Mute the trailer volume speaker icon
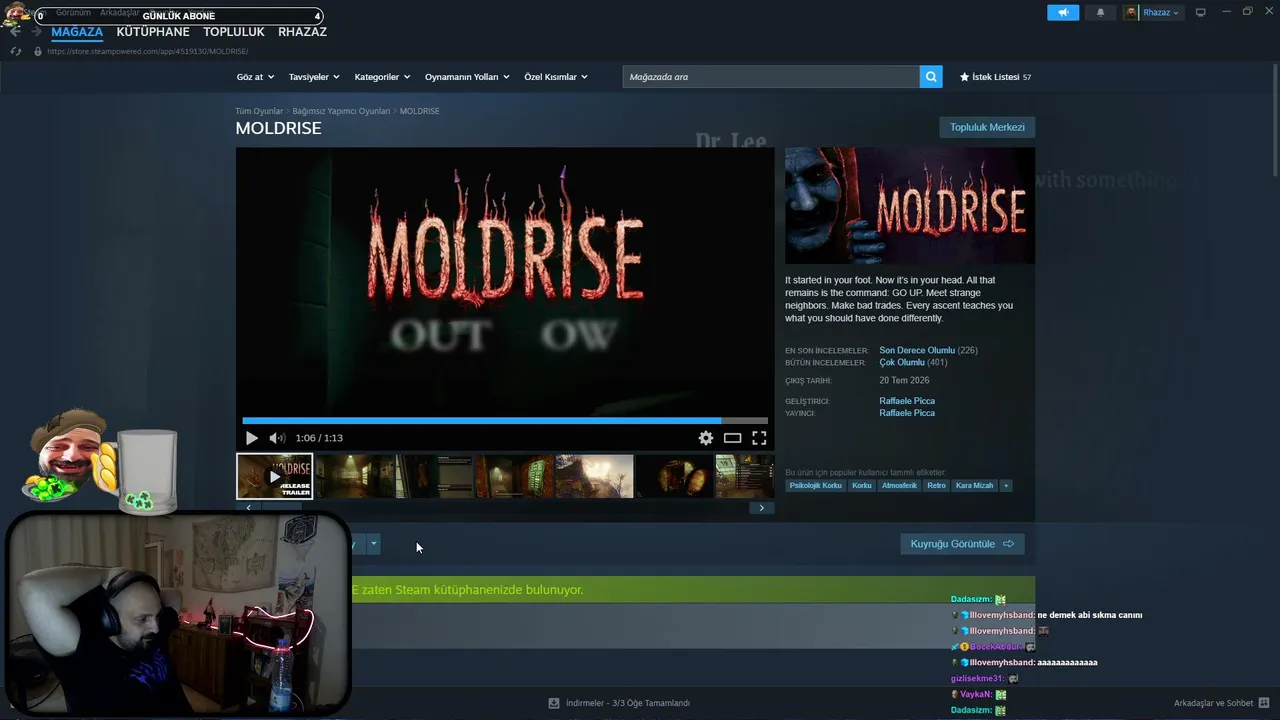The width and height of the screenshot is (1280, 720). pyautogui.click(x=277, y=438)
